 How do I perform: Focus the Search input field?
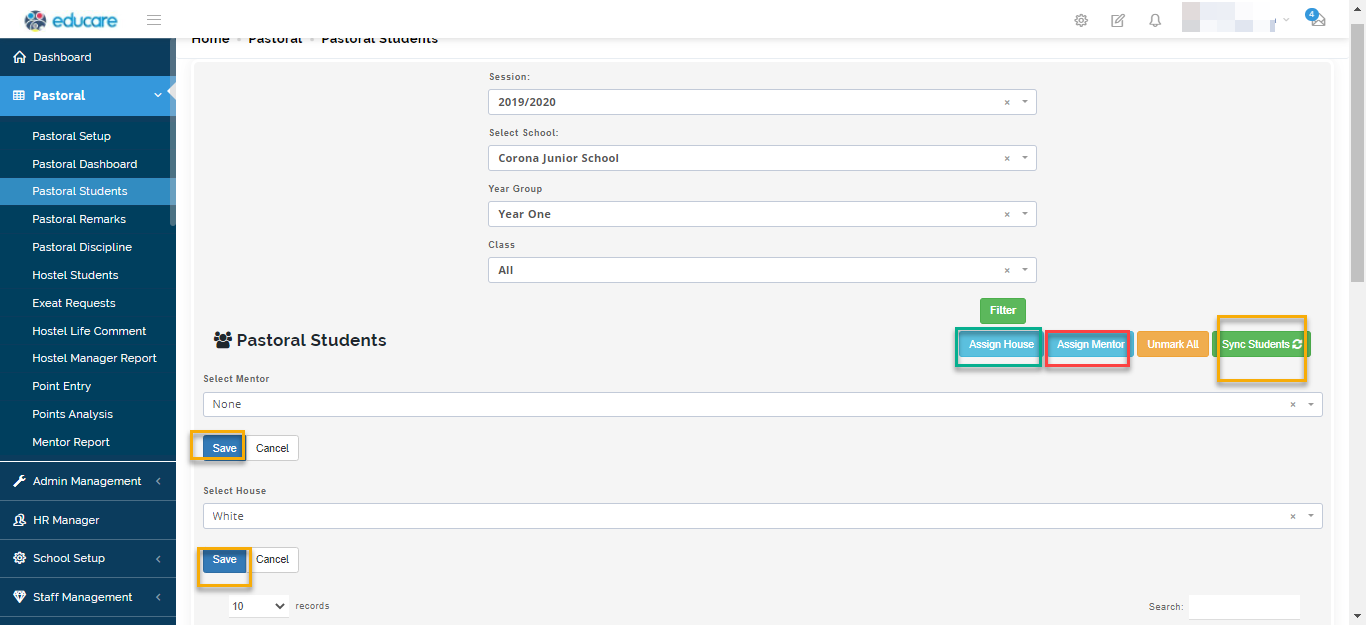(x=1244, y=606)
